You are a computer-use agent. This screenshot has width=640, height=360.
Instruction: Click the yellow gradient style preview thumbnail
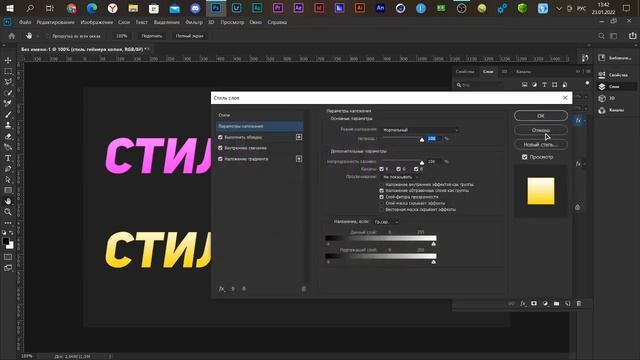tap(541, 191)
